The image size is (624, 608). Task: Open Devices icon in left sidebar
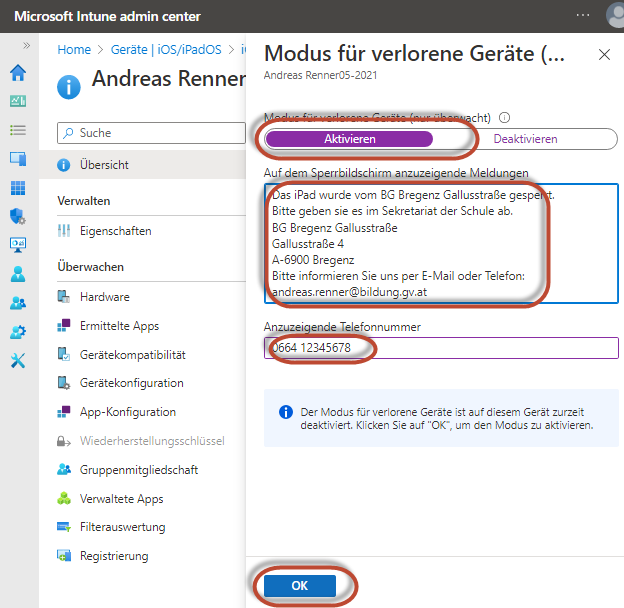coord(18,159)
